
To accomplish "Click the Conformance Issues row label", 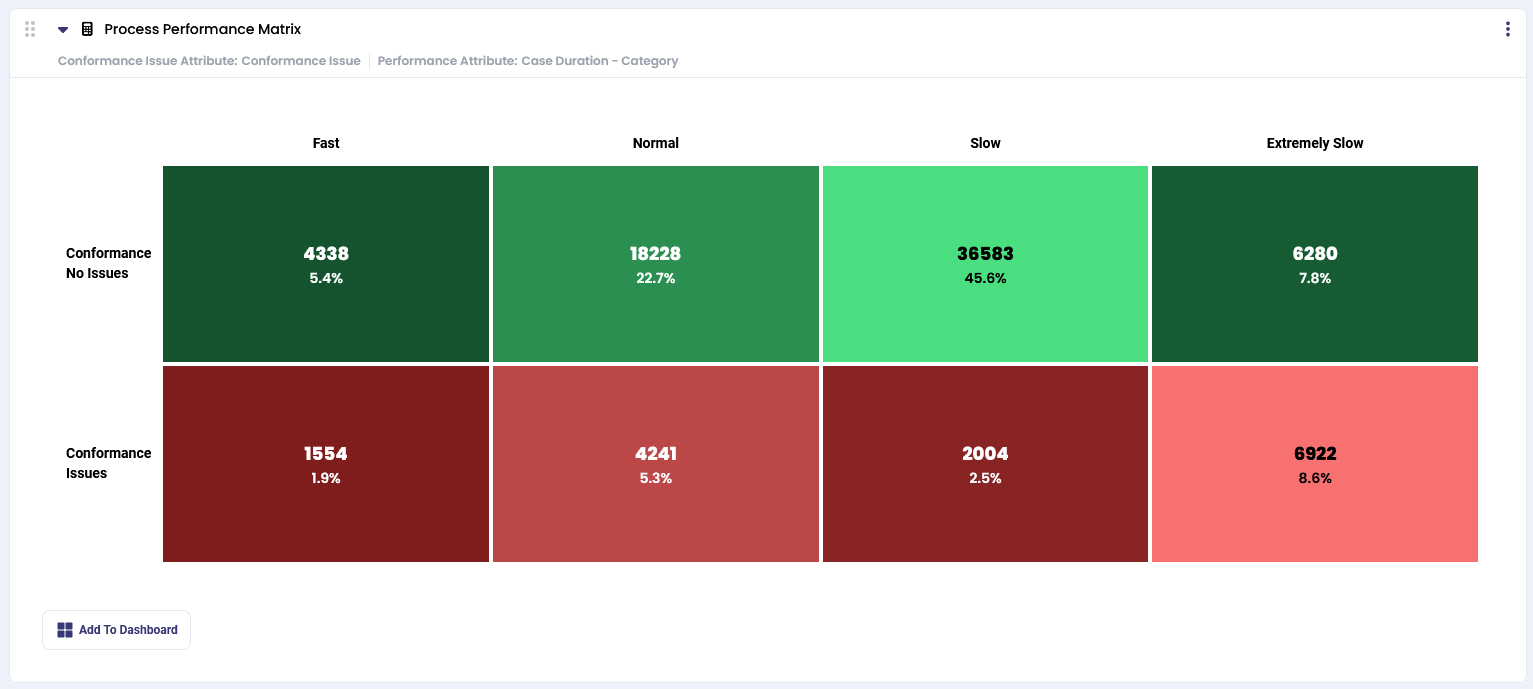I will click(108, 463).
